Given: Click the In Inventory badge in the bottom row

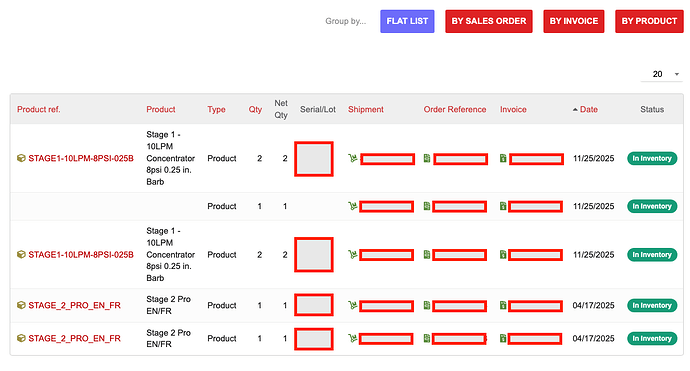Looking at the screenshot, I should click(x=652, y=338).
